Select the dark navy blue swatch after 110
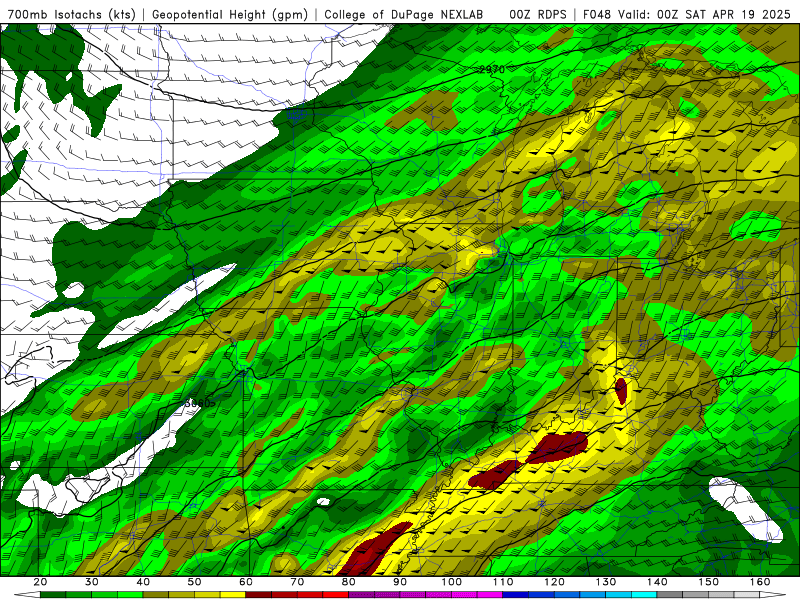Viewport: 800px width, 600px height. coord(516,595)
